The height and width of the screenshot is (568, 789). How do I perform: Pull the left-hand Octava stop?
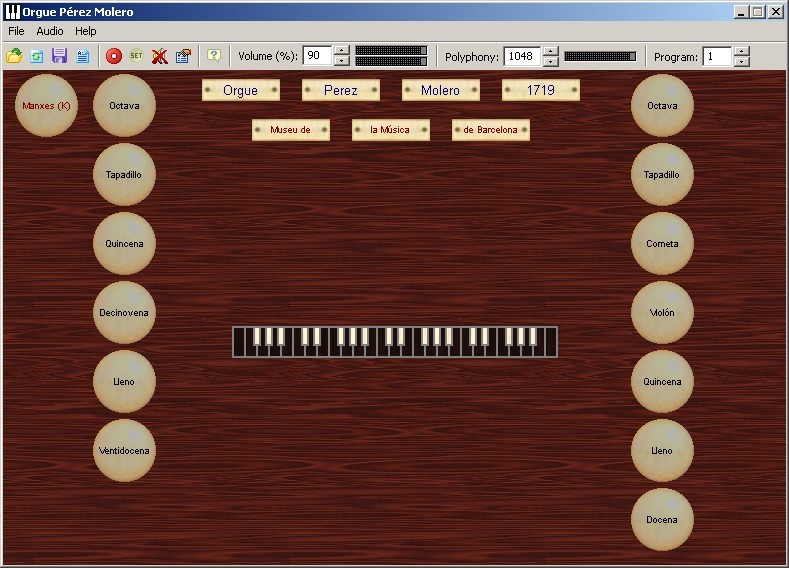coord(124,106)
